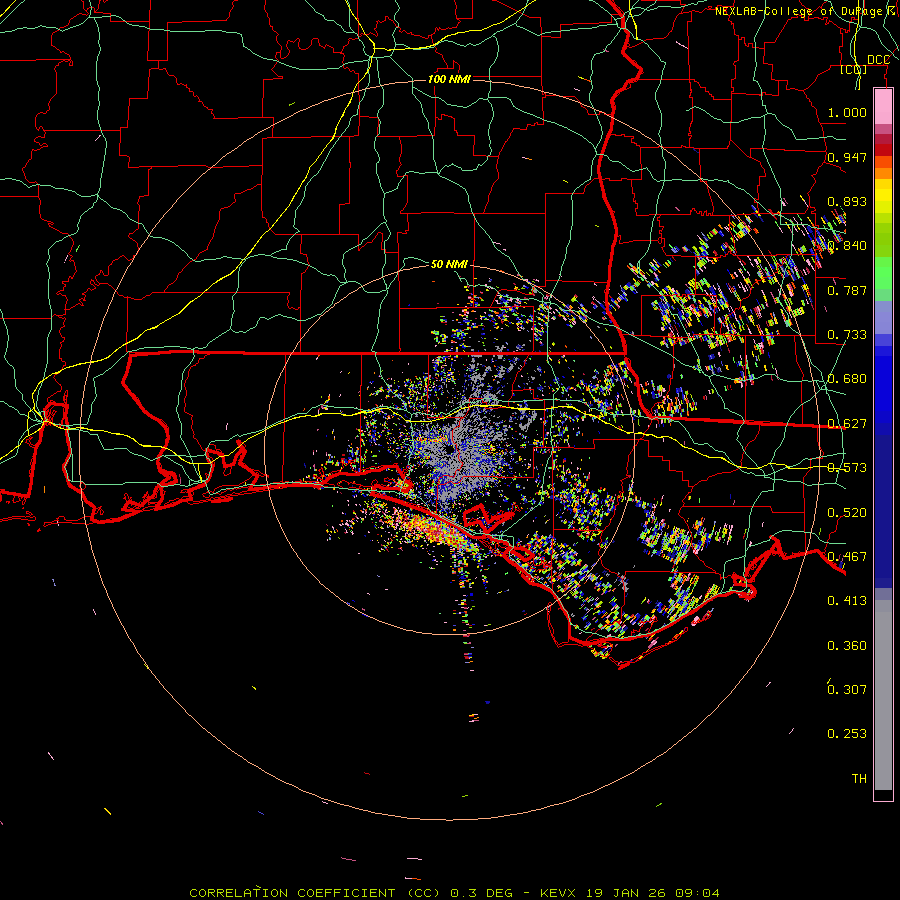Click the black radar site dot at center
The image size is (900, 900).
pyautogui.click(x=449, y=450)
